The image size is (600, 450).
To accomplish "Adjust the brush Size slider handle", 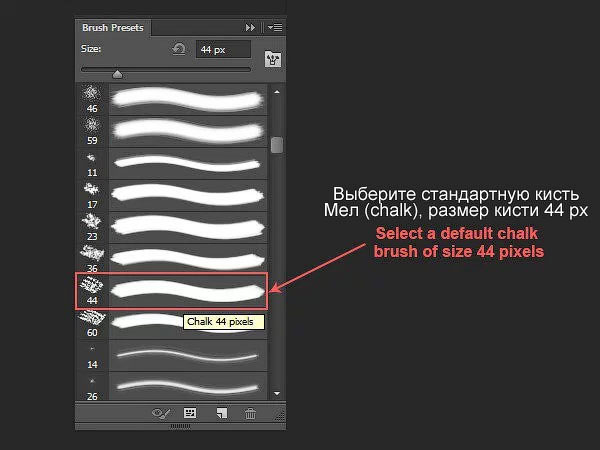I will tap(117, 74).
